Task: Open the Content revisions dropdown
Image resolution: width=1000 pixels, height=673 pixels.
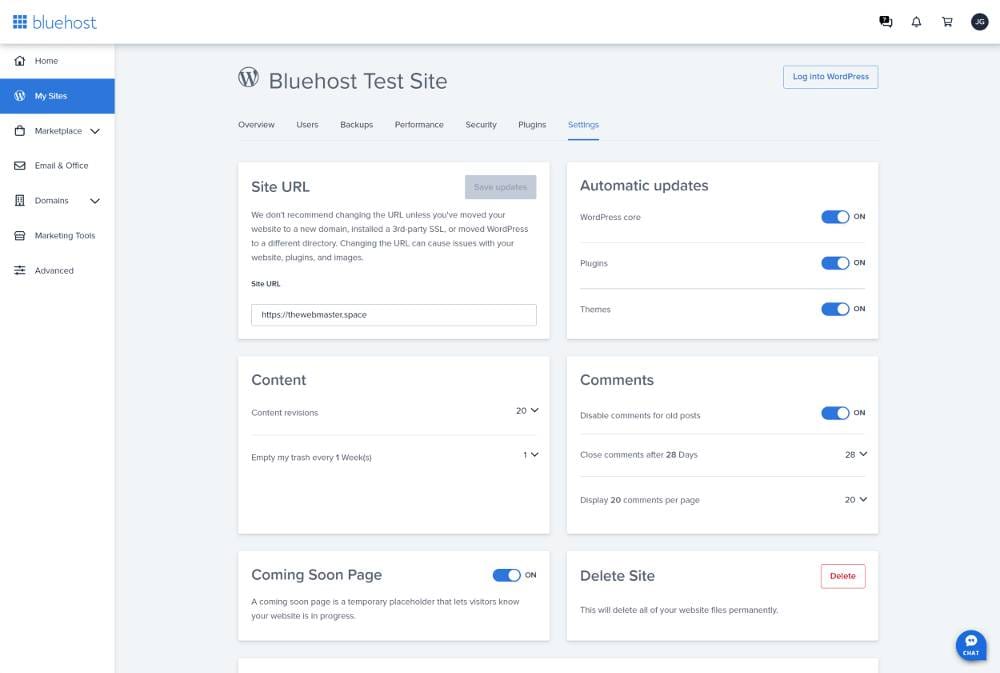Action: [x=528, y=409]
